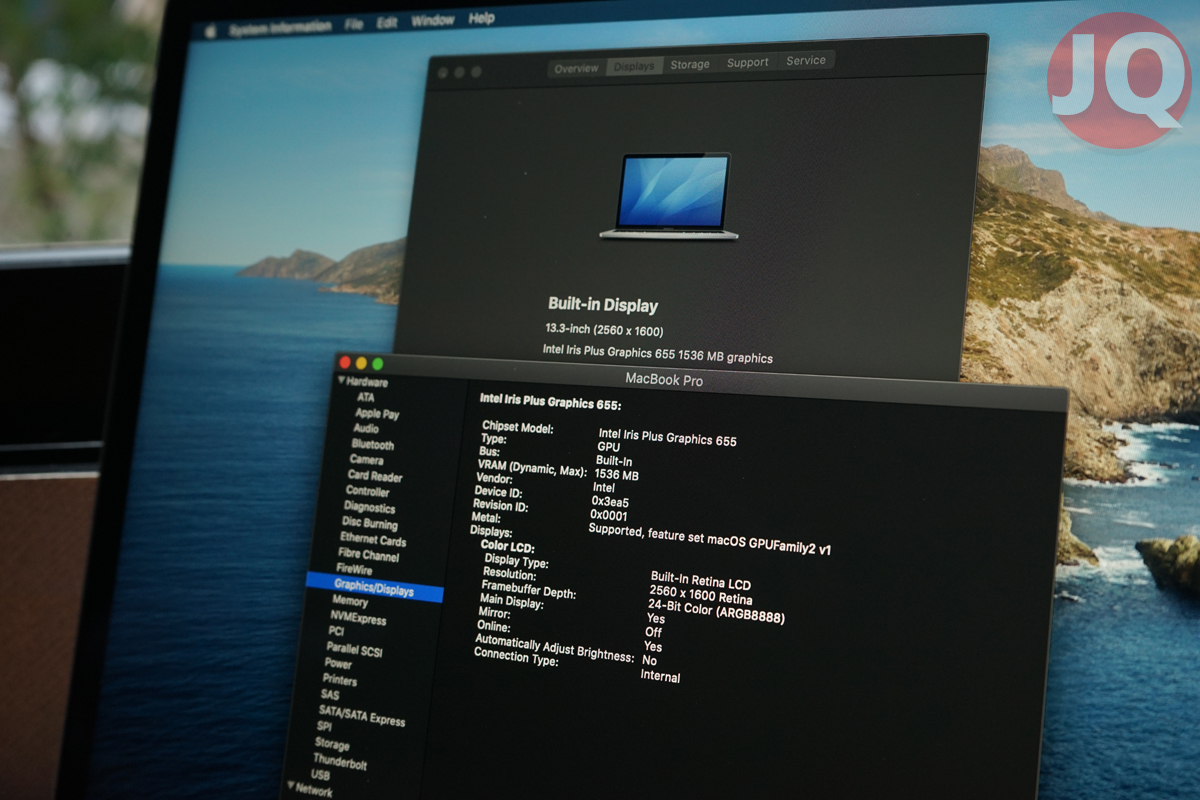Select Storage in the hardware sidebar
This screenshot has width=1200, height=800.
(332, 744)
